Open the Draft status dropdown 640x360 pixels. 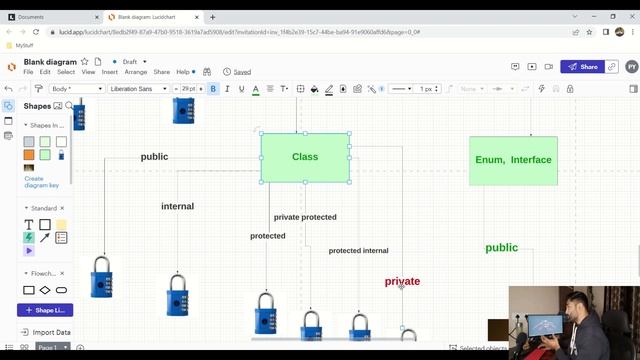coord(135,62)
